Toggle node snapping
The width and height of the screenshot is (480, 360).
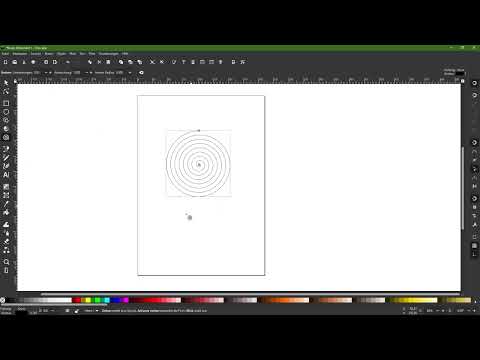(474, 143)
